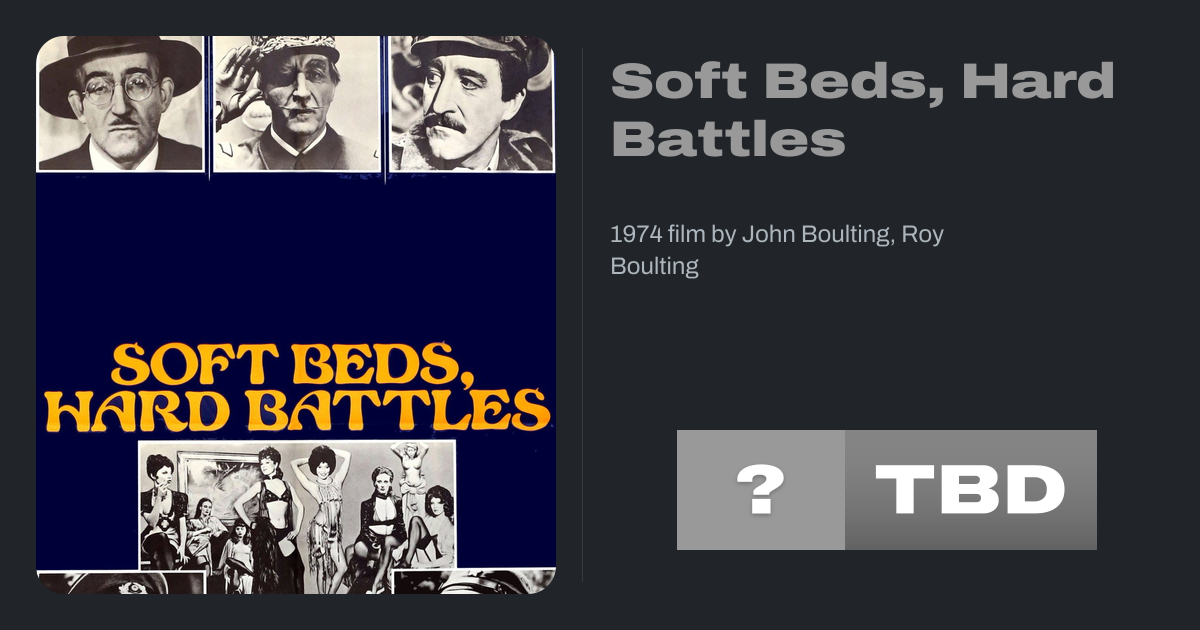
Task: Click the empty dark blue area of poster
Action: 297,260
